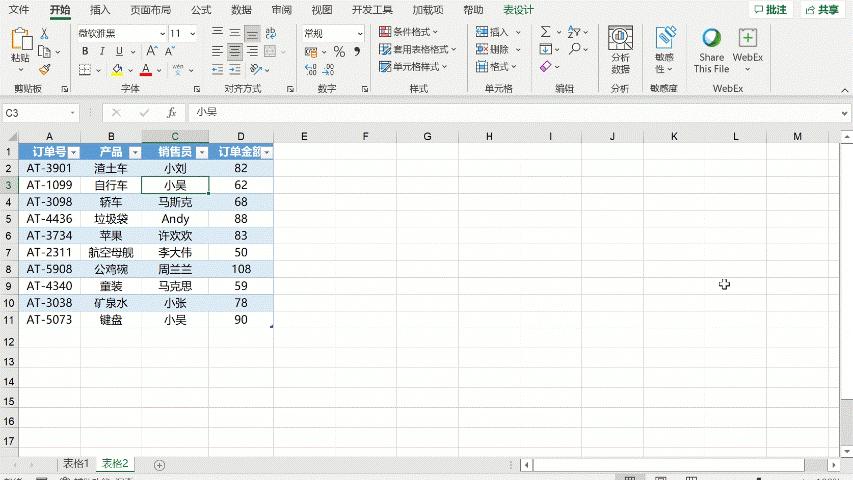Click the Share This File icon
Screen dimensions: 853x480
(711, 50)
